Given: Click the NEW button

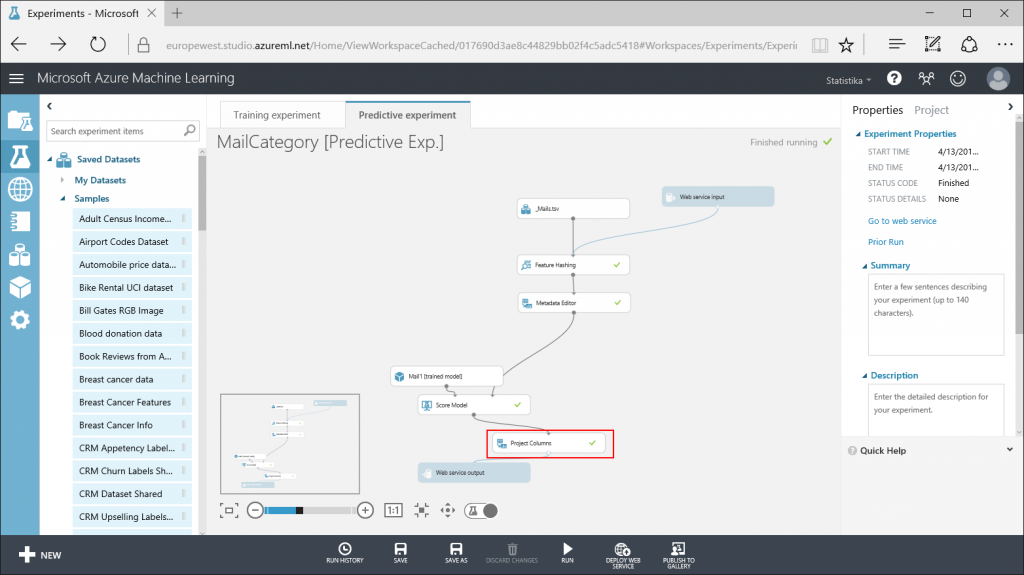Looking at the screenshot, I should click(x=40, y=555).
